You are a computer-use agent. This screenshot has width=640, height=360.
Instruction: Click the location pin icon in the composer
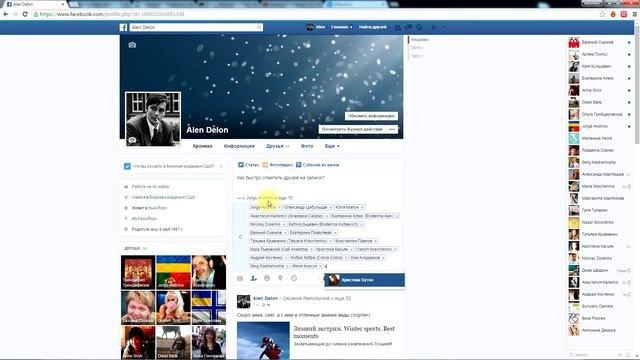pos(280,278)
